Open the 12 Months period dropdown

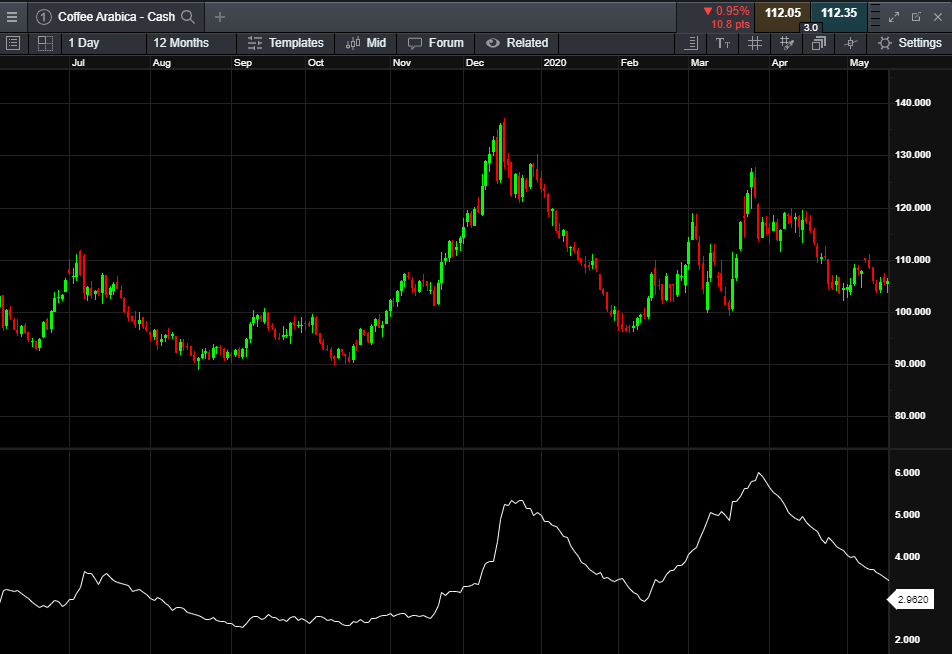pos(191,43)
